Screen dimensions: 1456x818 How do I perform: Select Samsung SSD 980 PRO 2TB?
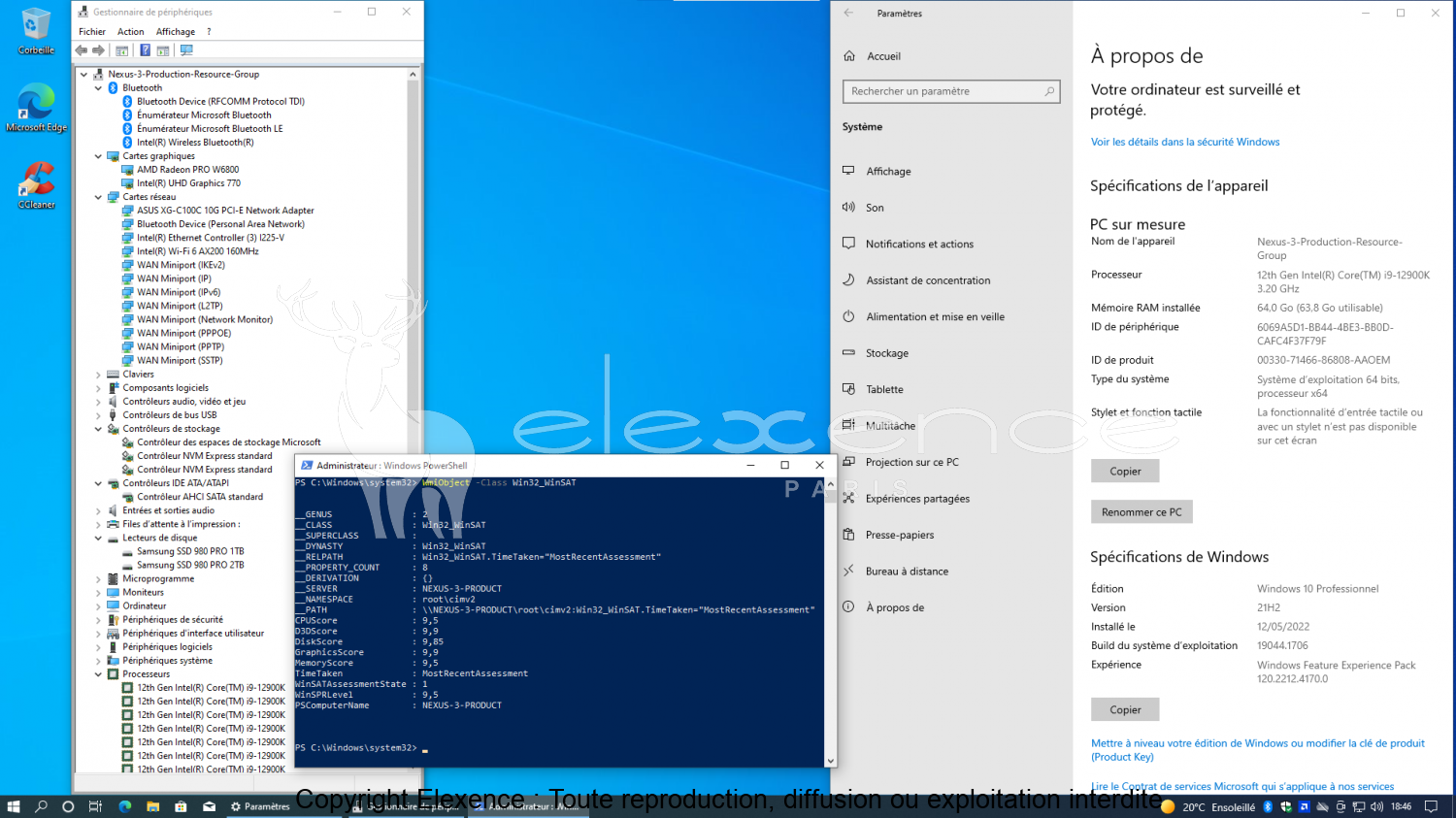coord(190,565)
